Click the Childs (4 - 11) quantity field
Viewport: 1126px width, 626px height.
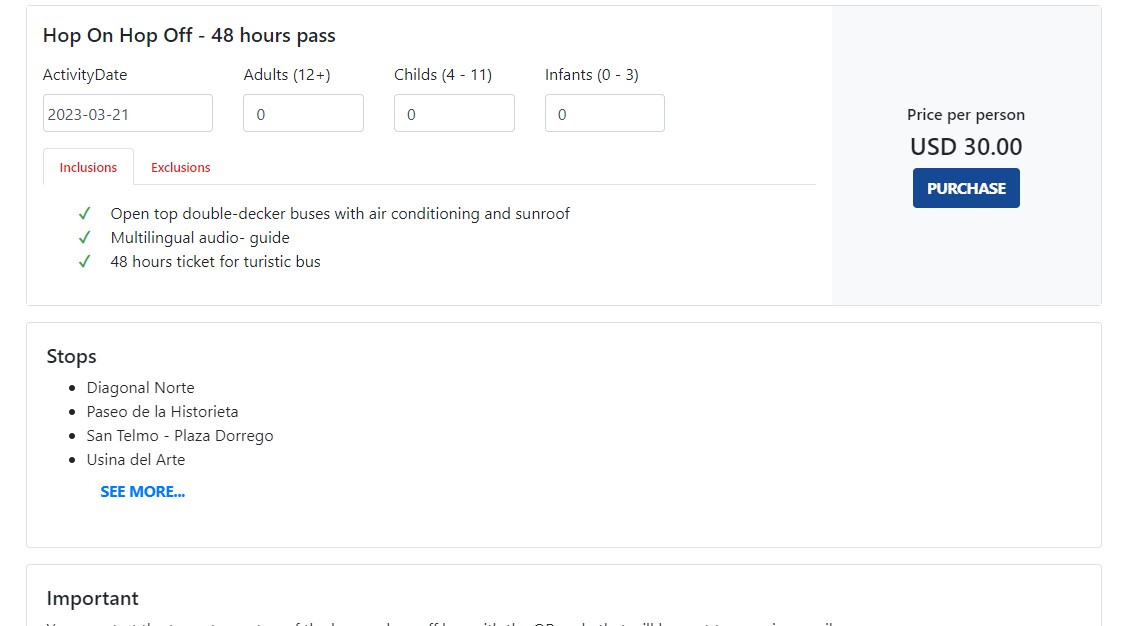tap(454, 114)
